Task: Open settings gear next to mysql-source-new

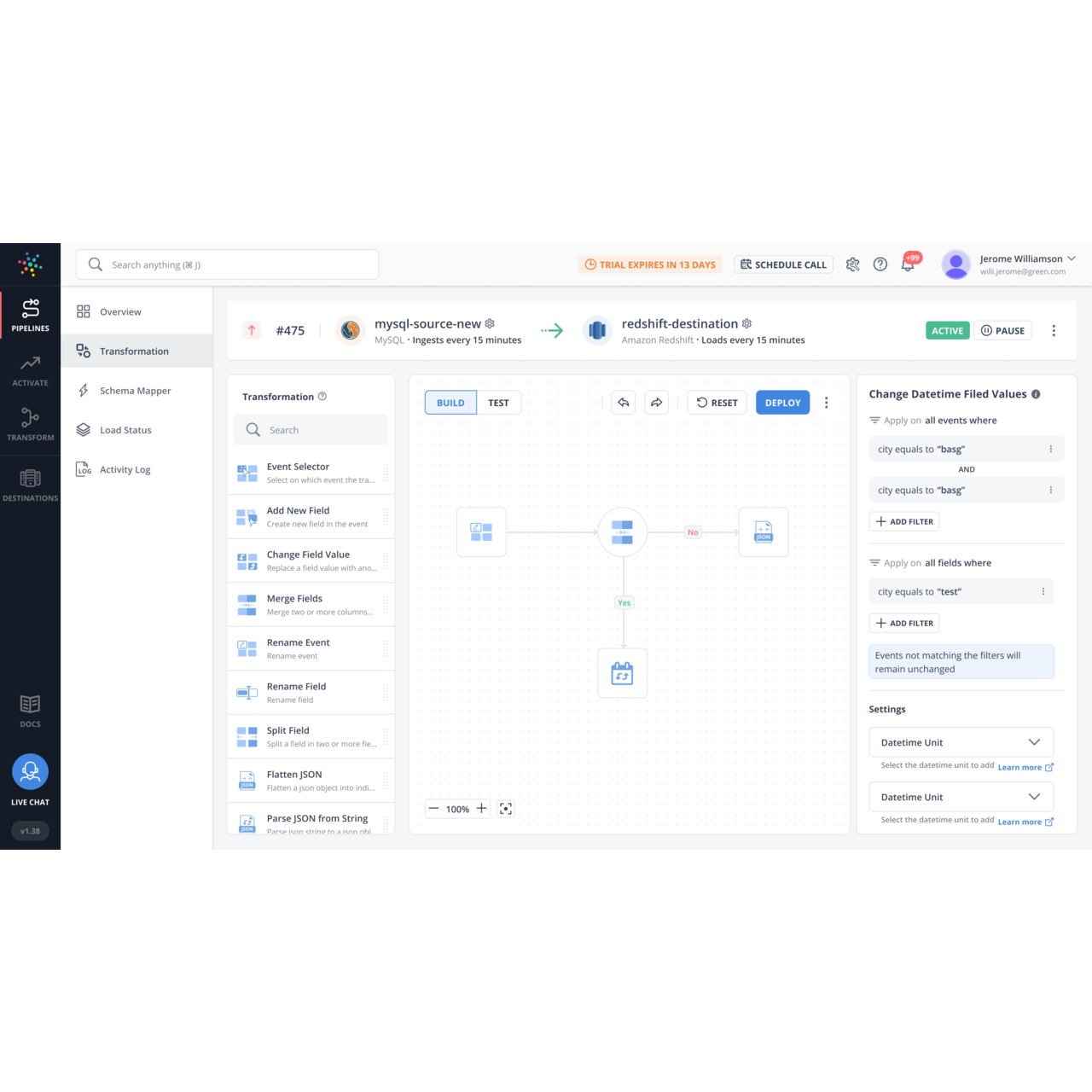Action: pos(490,324)
